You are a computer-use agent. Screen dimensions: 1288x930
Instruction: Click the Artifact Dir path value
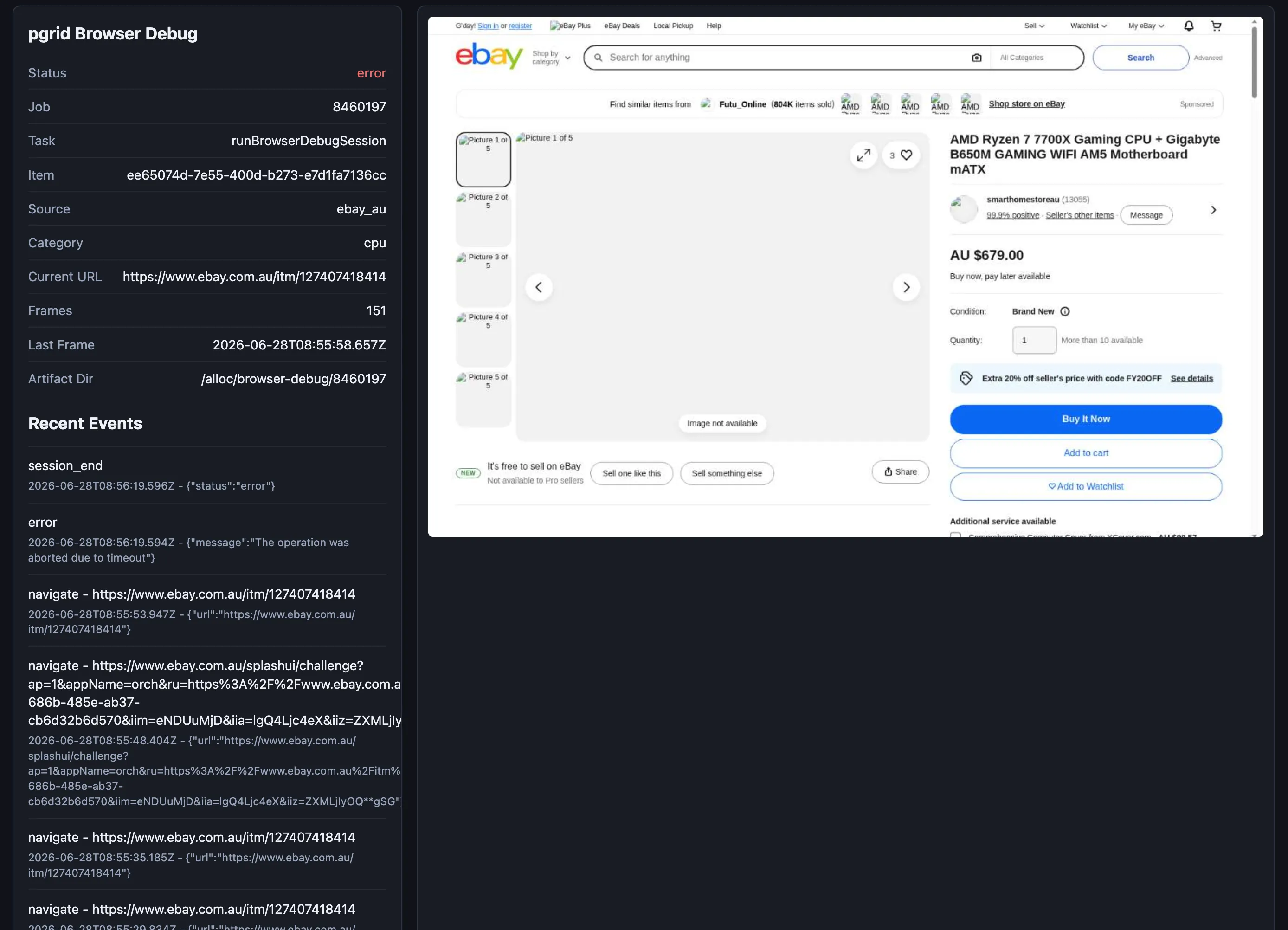point(293,379)
